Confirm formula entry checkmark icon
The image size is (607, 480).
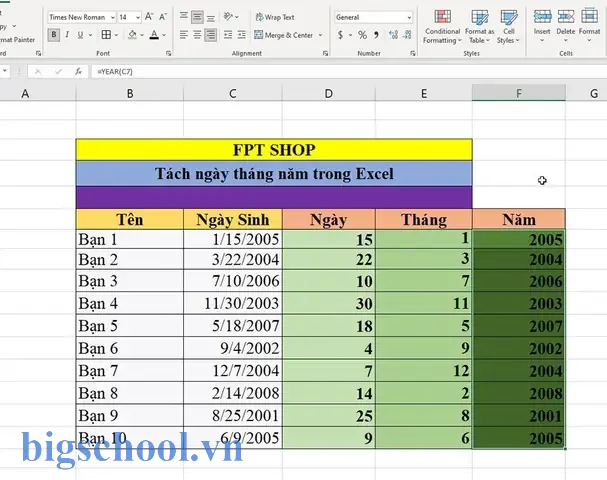click(x=58, y=72)
